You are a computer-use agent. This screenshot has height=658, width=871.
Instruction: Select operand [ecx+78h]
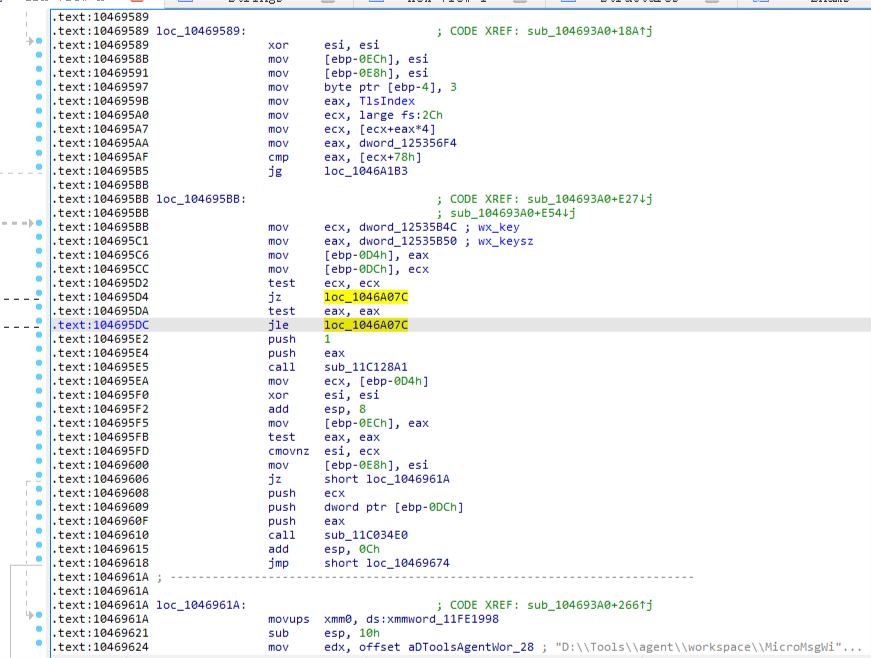tap(391, 157)
